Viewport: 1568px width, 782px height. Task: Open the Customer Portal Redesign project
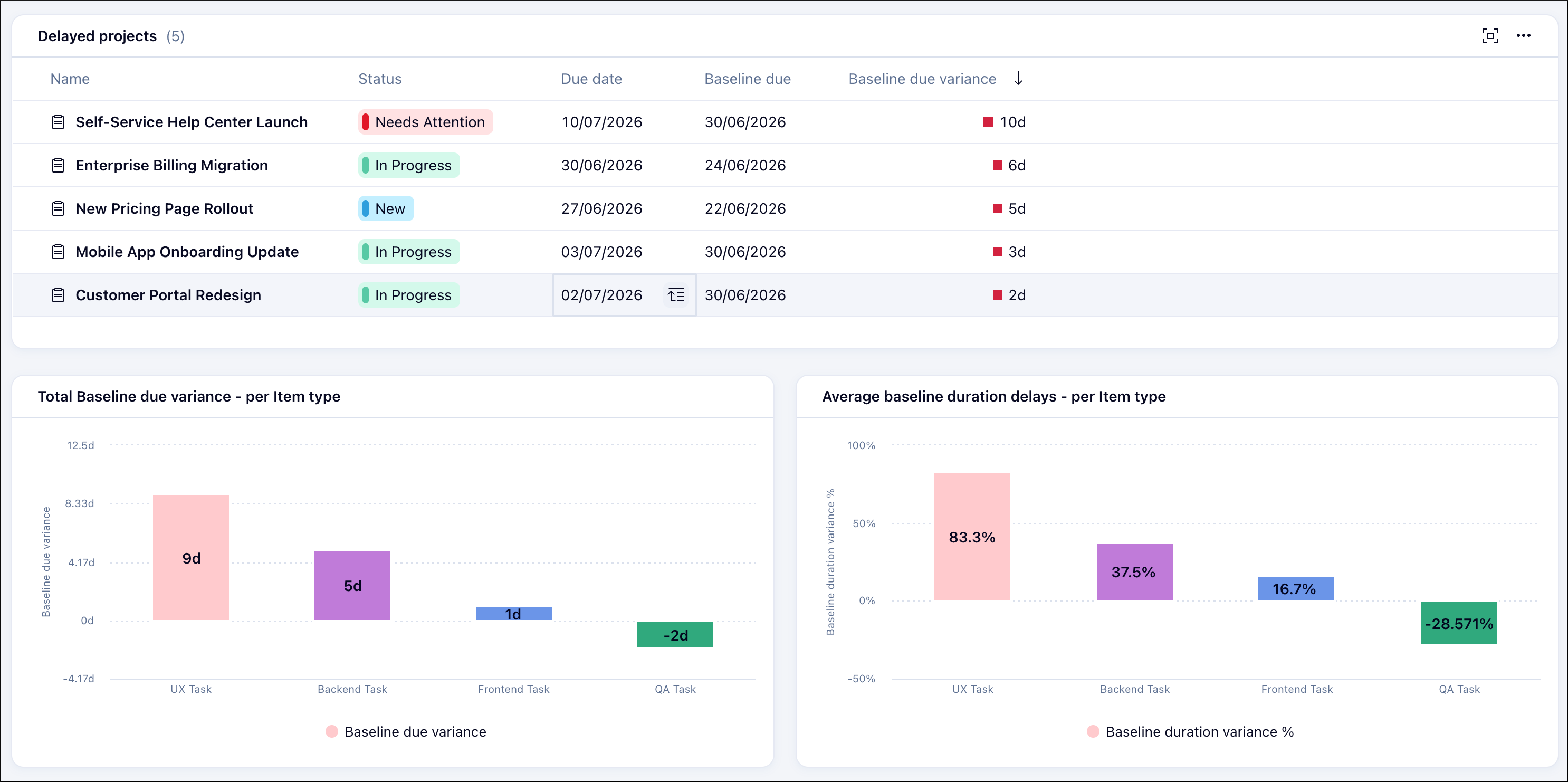(168, 295)
